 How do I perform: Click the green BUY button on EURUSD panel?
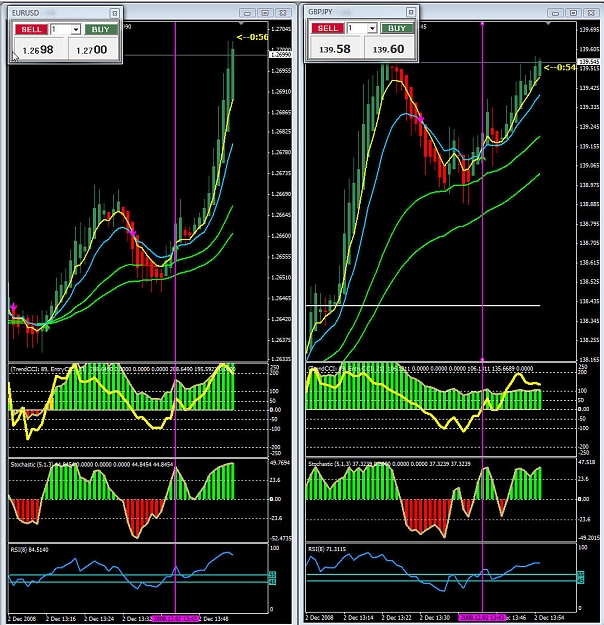100,29
